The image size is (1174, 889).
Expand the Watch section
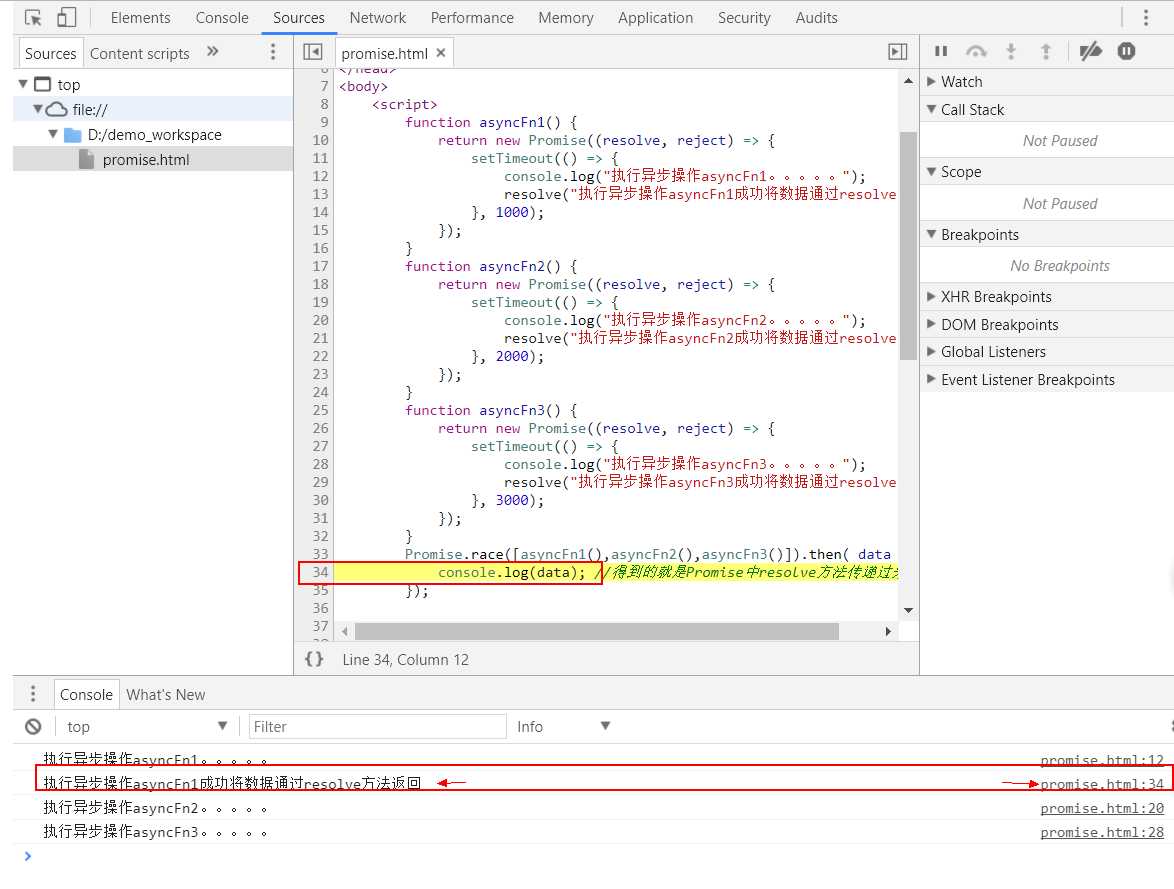click(x=931, y=81)
